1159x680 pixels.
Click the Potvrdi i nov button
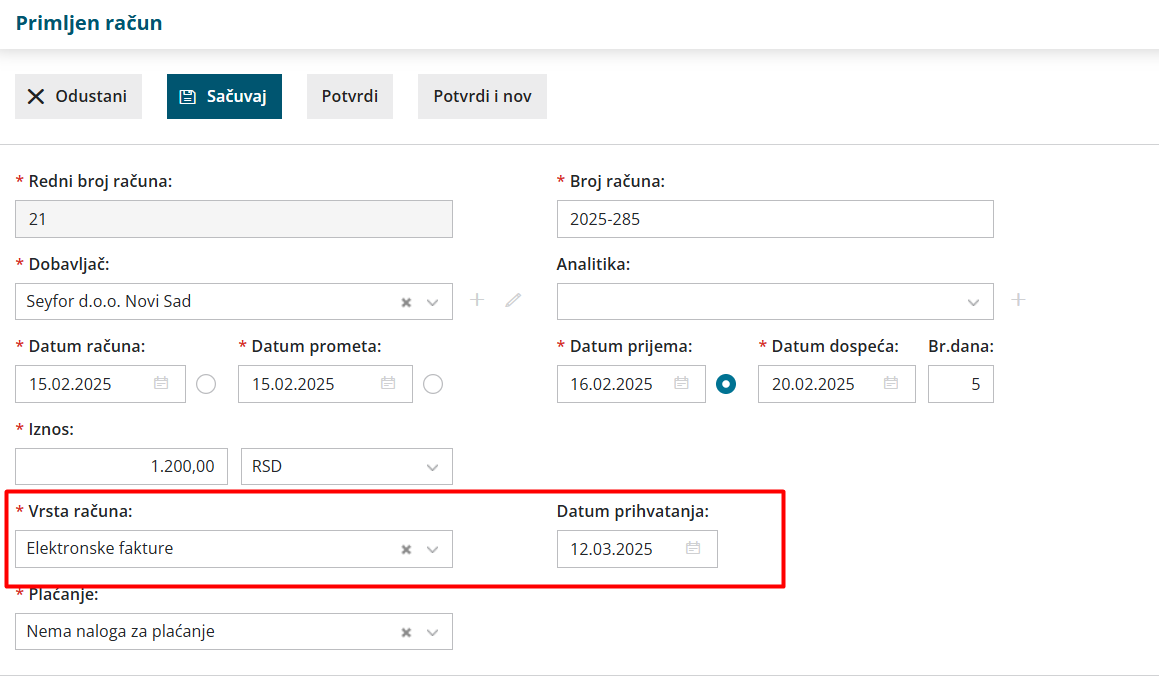482,96
